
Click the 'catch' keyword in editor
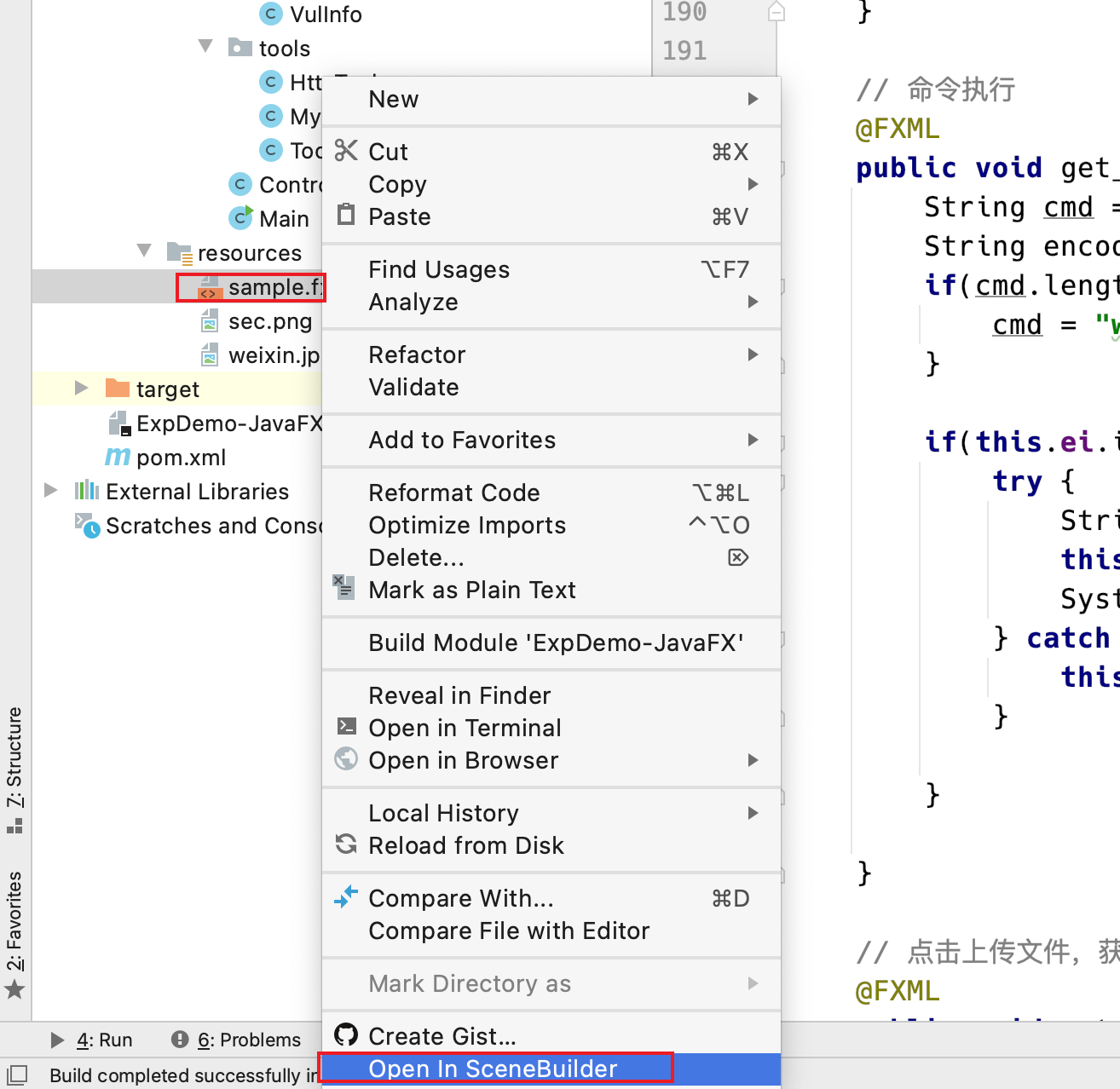click(x=1068, y=637)
